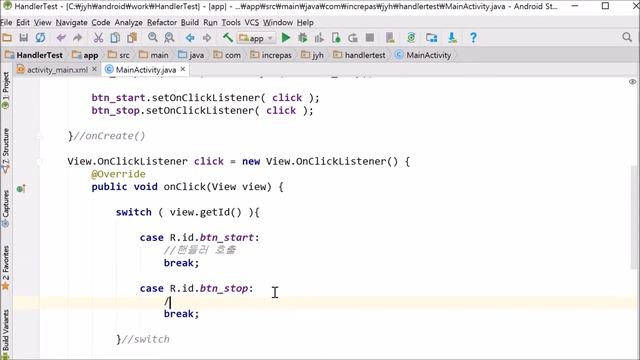Open the View menu
Image resolution: width=640 pixels, height=360 pixels.
[x=42, y=22]
